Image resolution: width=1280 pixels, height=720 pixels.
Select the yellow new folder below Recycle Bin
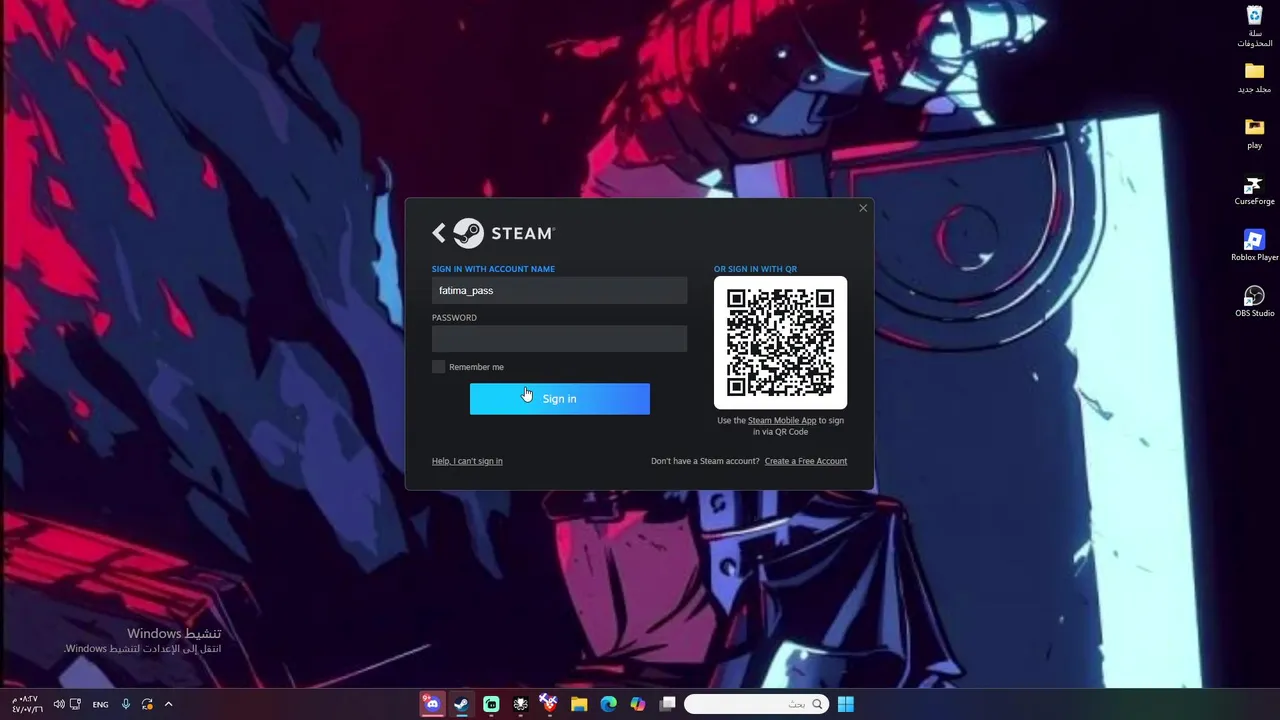pyautogui.click(x=1254, y=78)
